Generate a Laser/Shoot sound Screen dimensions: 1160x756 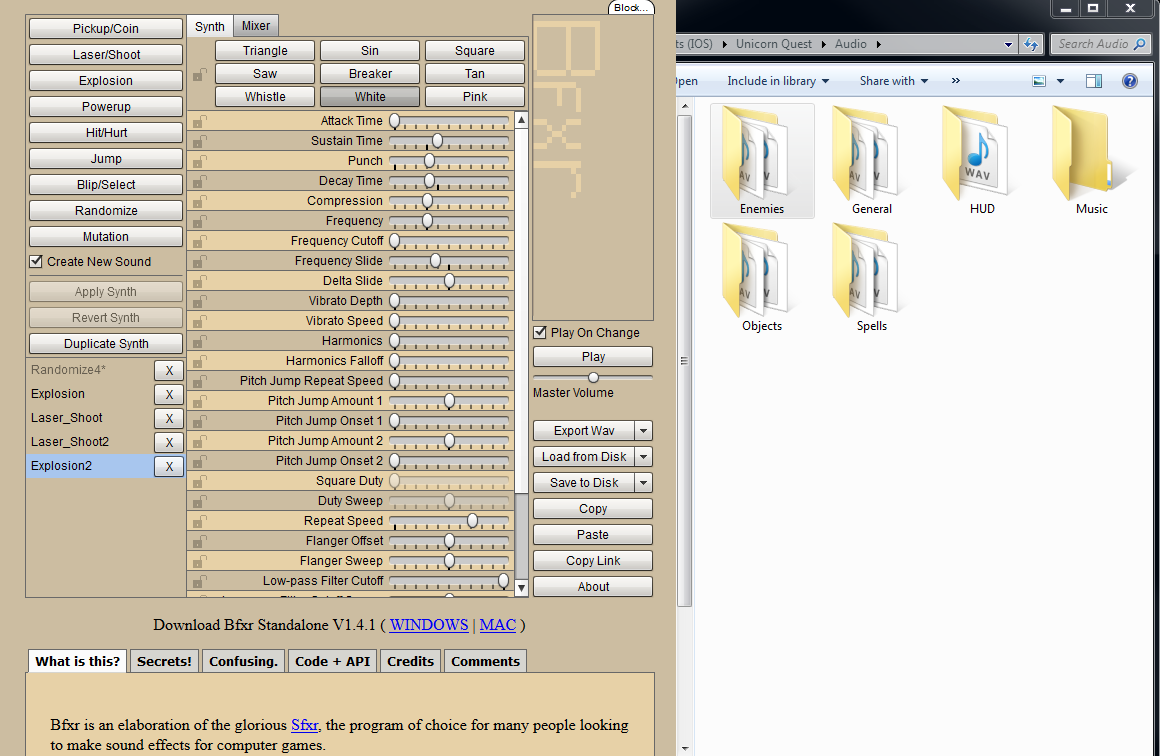[106, 54]
